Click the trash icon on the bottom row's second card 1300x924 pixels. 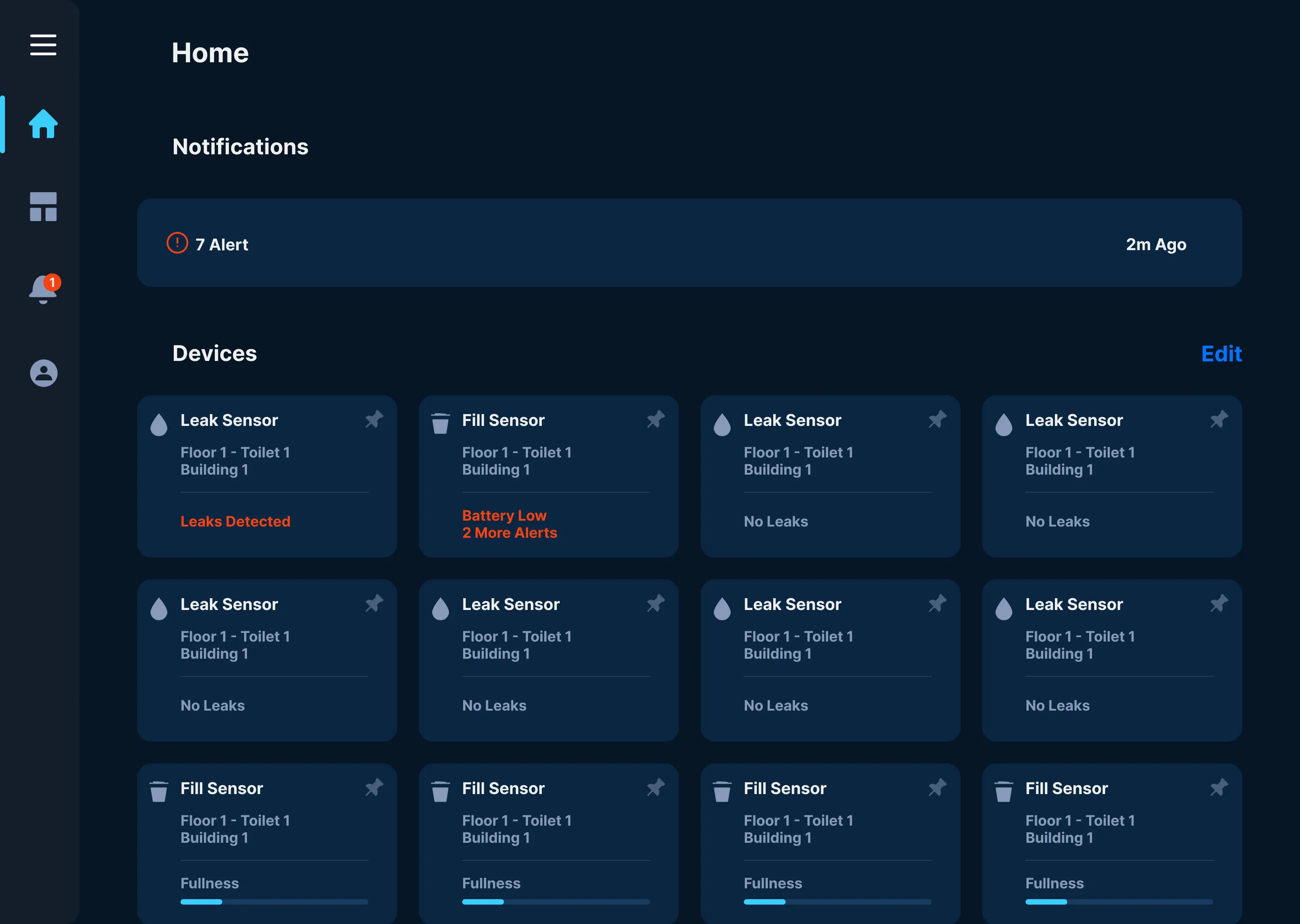pos(441,791)
